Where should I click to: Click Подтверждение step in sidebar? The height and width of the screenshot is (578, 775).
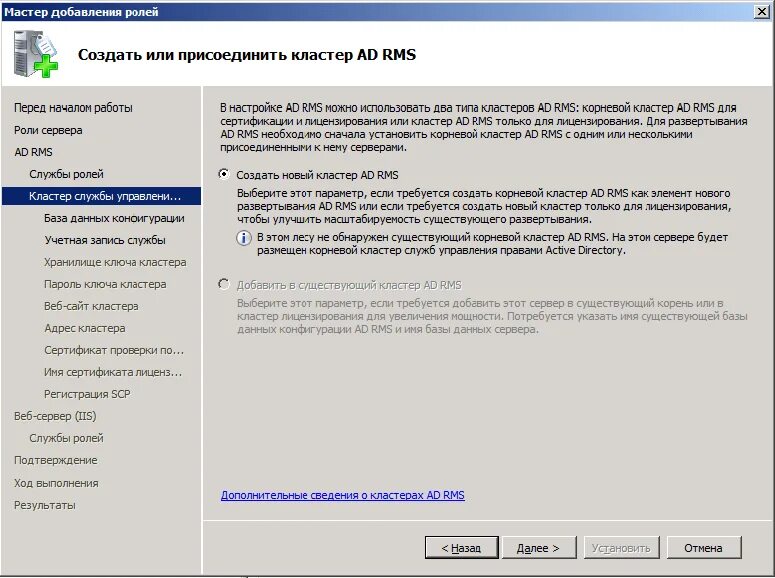(x=55, y=460)
